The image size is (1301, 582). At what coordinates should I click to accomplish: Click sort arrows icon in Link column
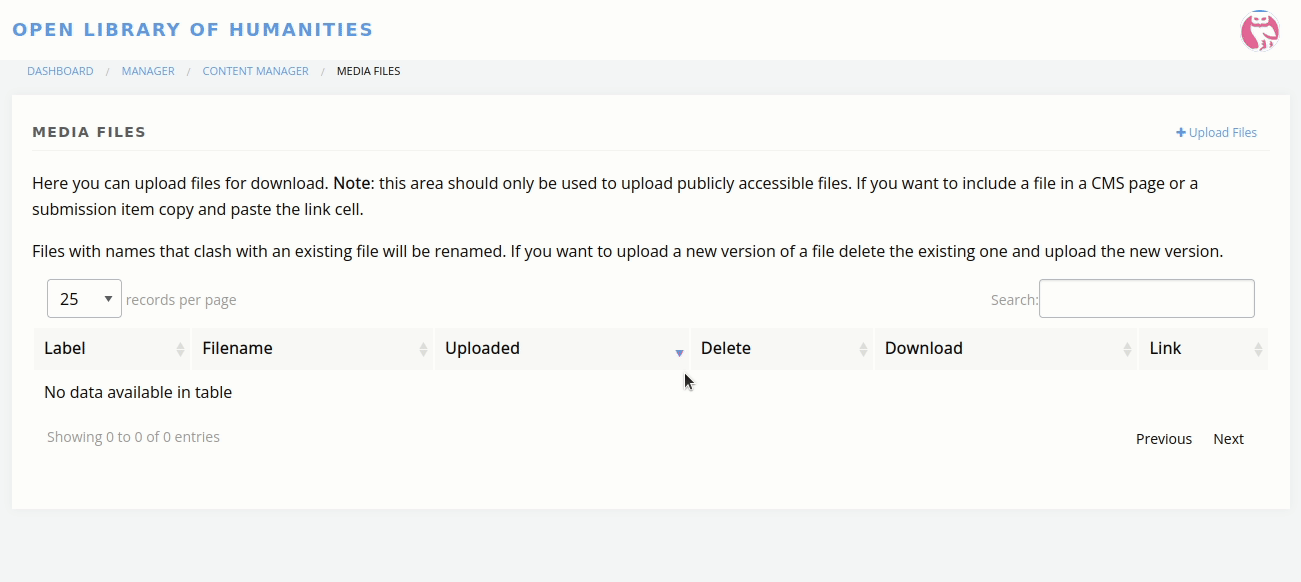[1257, 349]
